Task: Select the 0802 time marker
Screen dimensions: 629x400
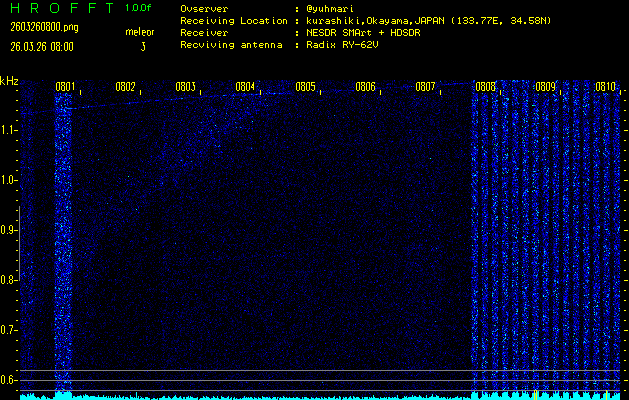Action: [125, 87]
